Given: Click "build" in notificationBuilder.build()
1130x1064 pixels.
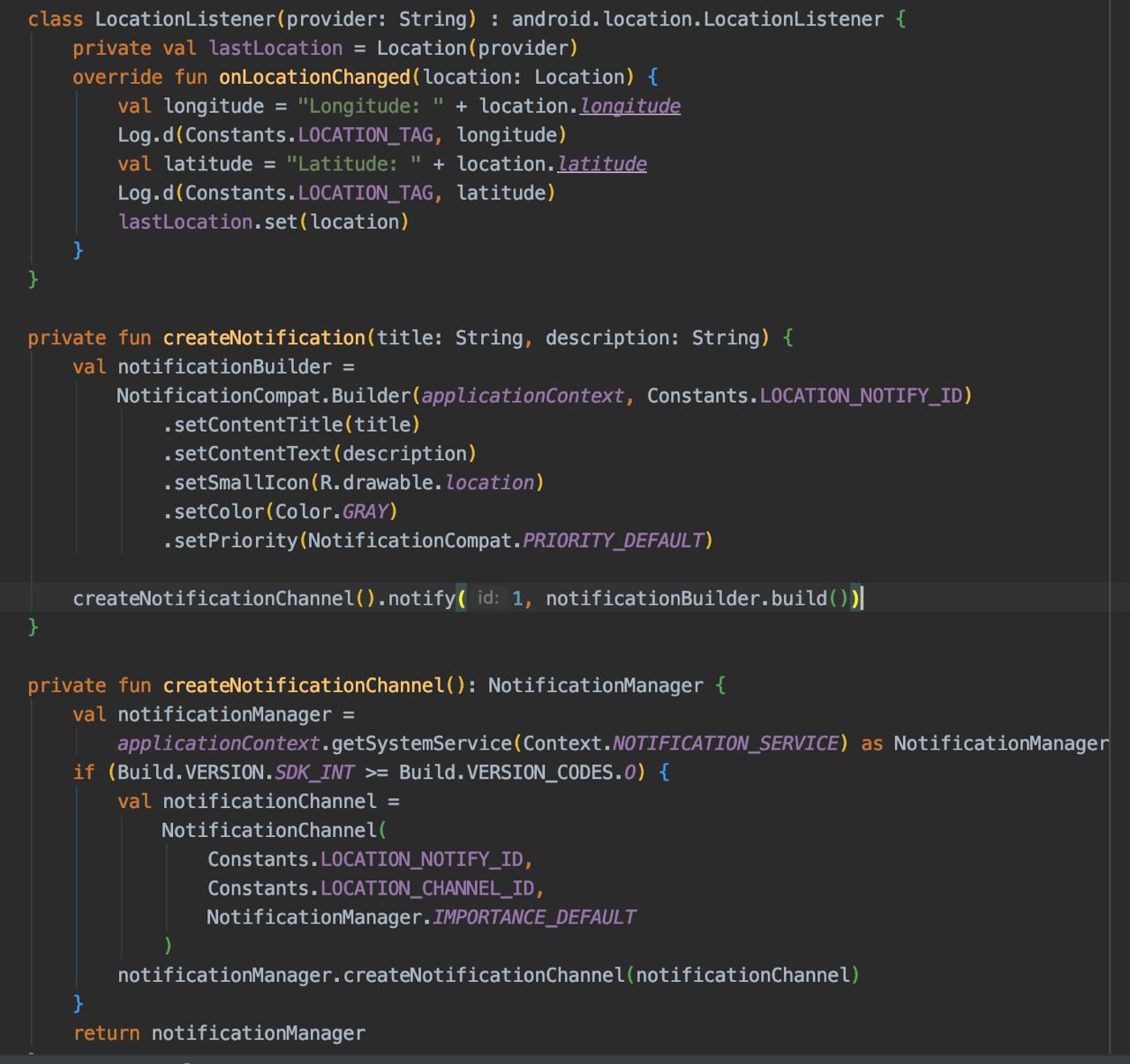Looking at the screenshot, I should pos(799,599).
